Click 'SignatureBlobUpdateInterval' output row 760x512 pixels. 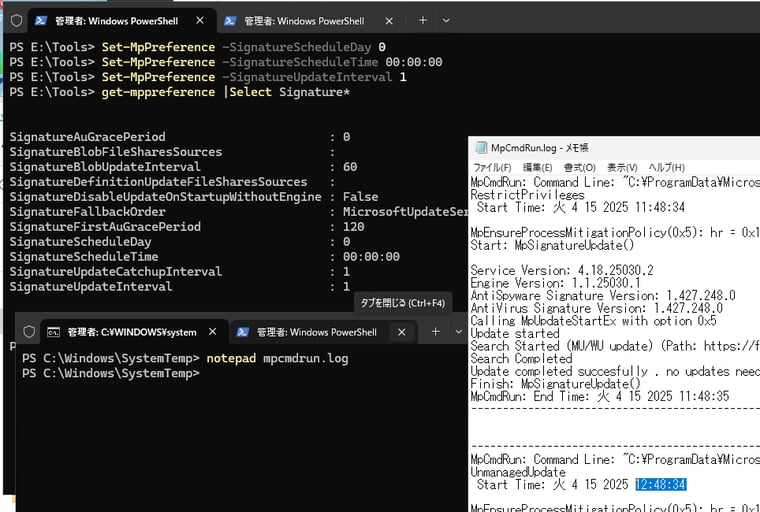183,167
